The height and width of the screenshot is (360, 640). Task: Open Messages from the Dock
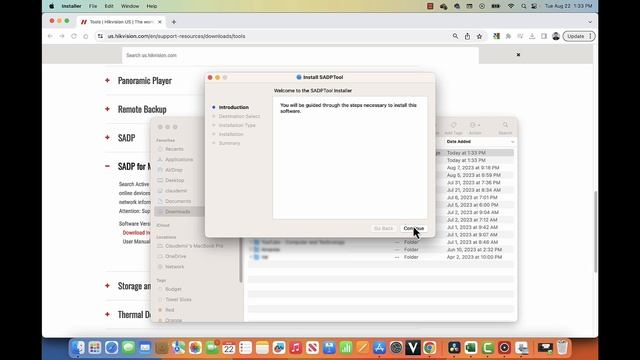pyautogui.click(x=128, y=348)
